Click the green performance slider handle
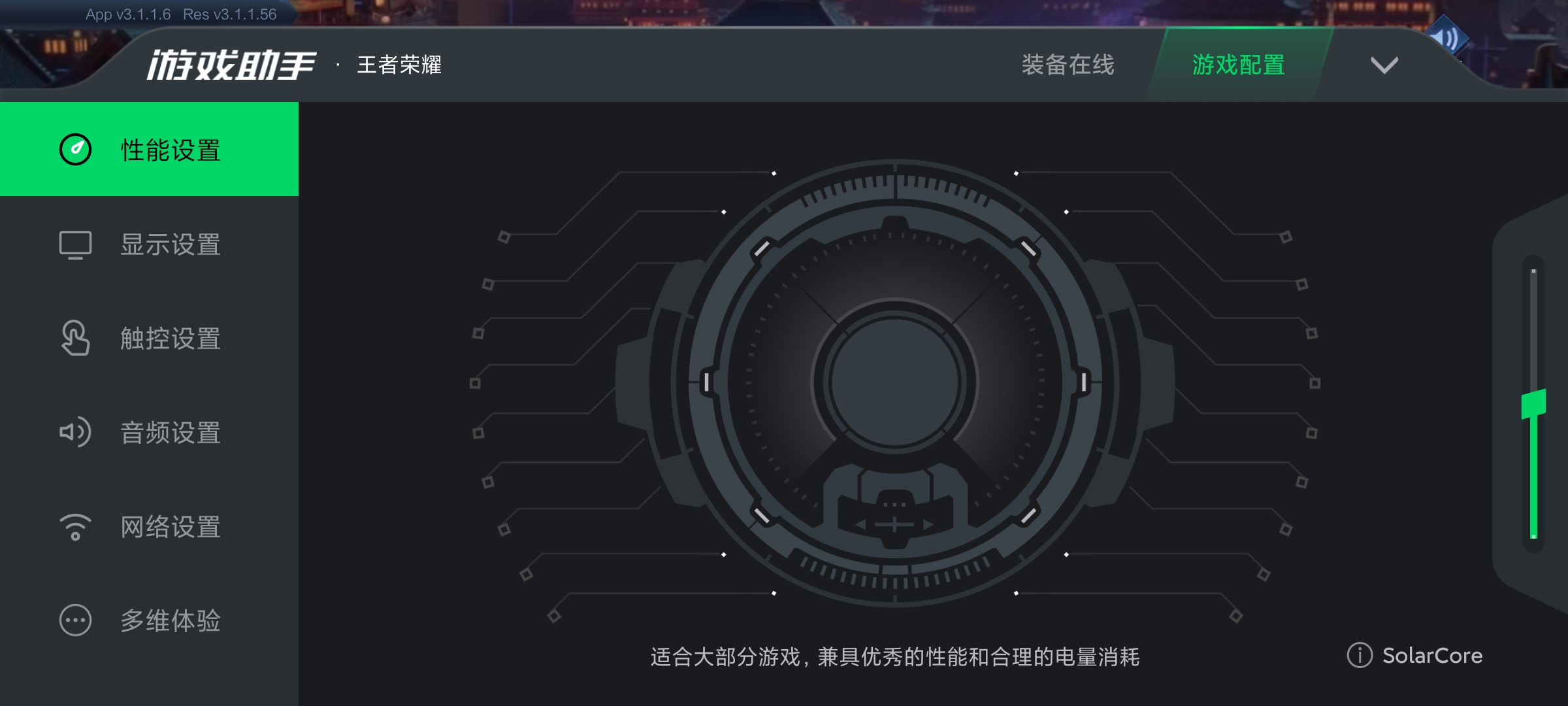Image resolution: width=1568 pixels, height=706 pixels. 1533,404
